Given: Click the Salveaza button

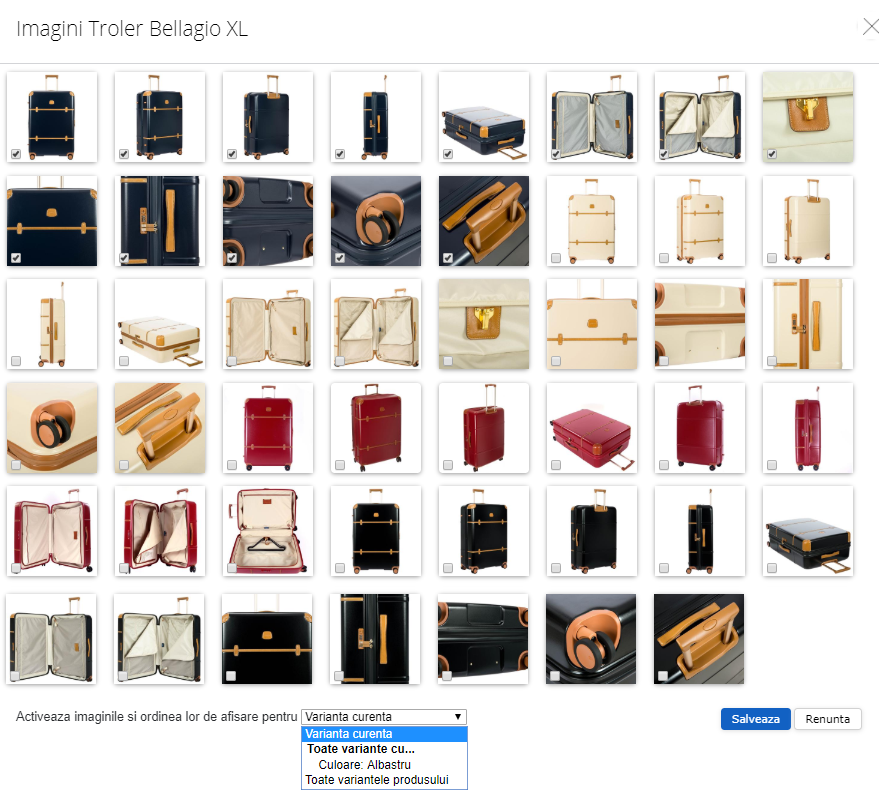Looking at the screenshot, I should (x=755, y=719).
